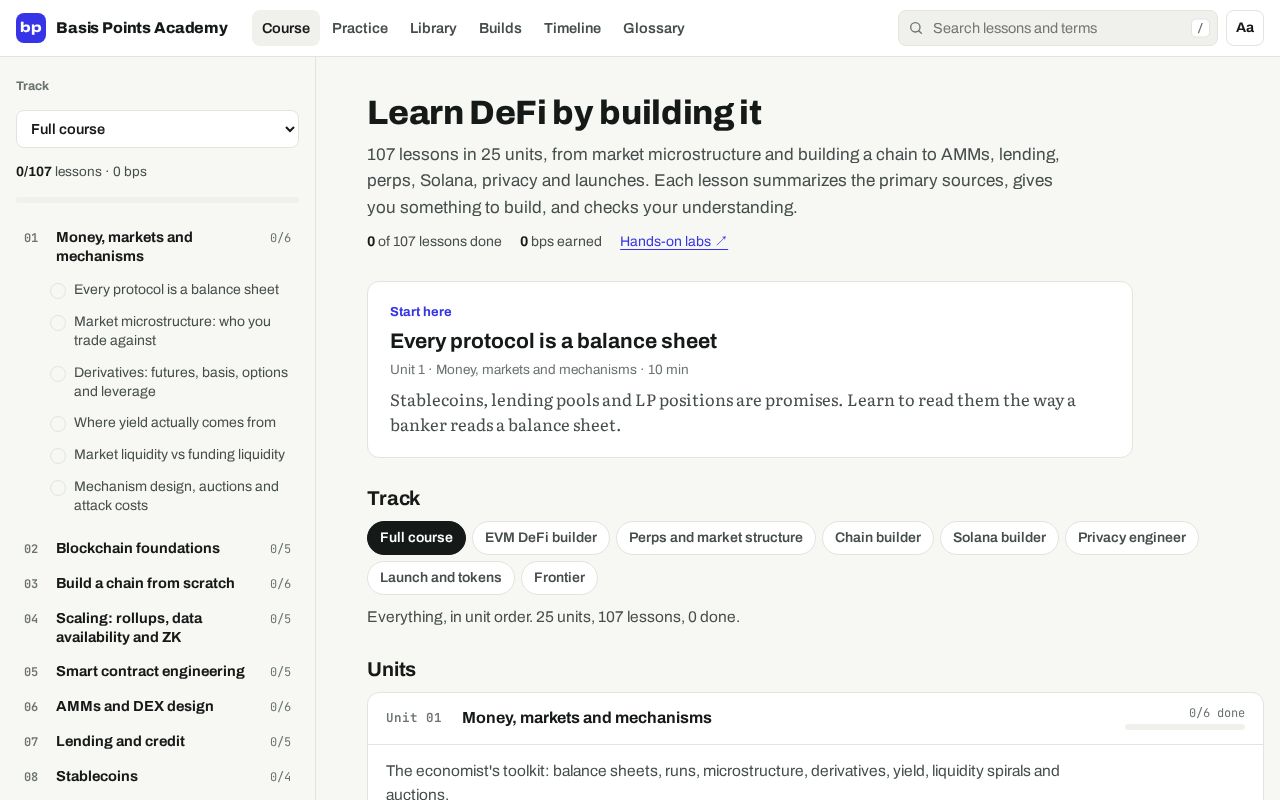Screen dimensions: 1280x800
Task: Open 'Every protocol is a balance sheet' start card
Action: tap(750, 370)
